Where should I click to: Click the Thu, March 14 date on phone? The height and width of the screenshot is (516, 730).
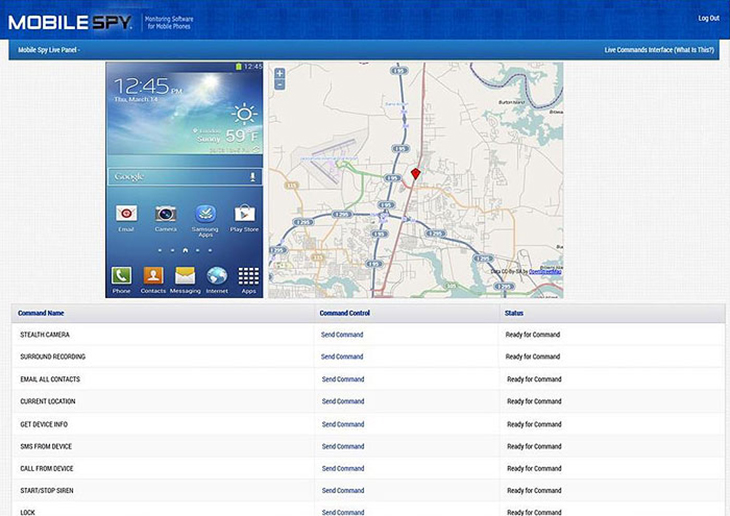(136, 100)
